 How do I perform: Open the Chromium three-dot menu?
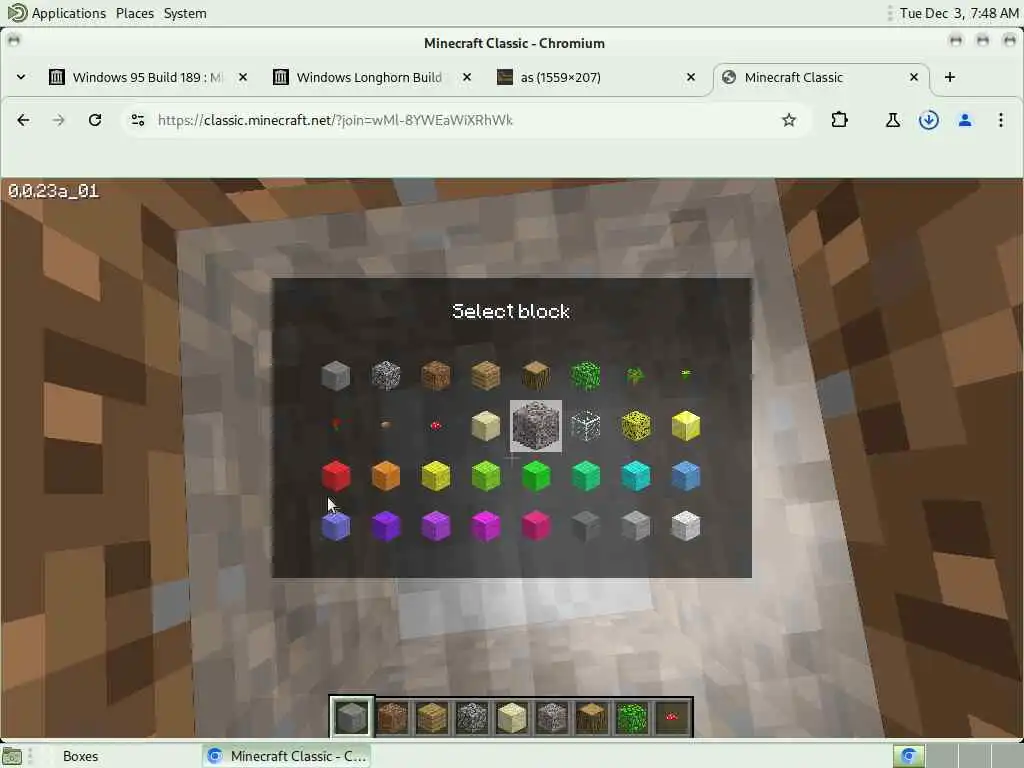pos(1000,120)
